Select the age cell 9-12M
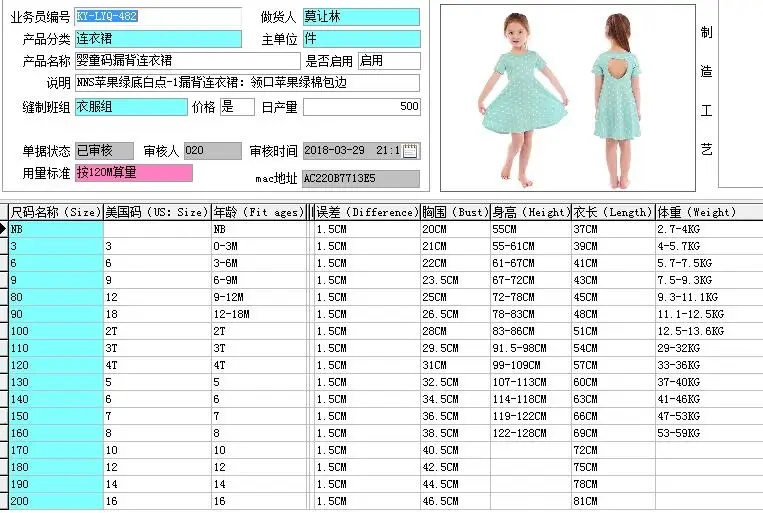Viewport: 763px width, 513px height. coord(259,297)
